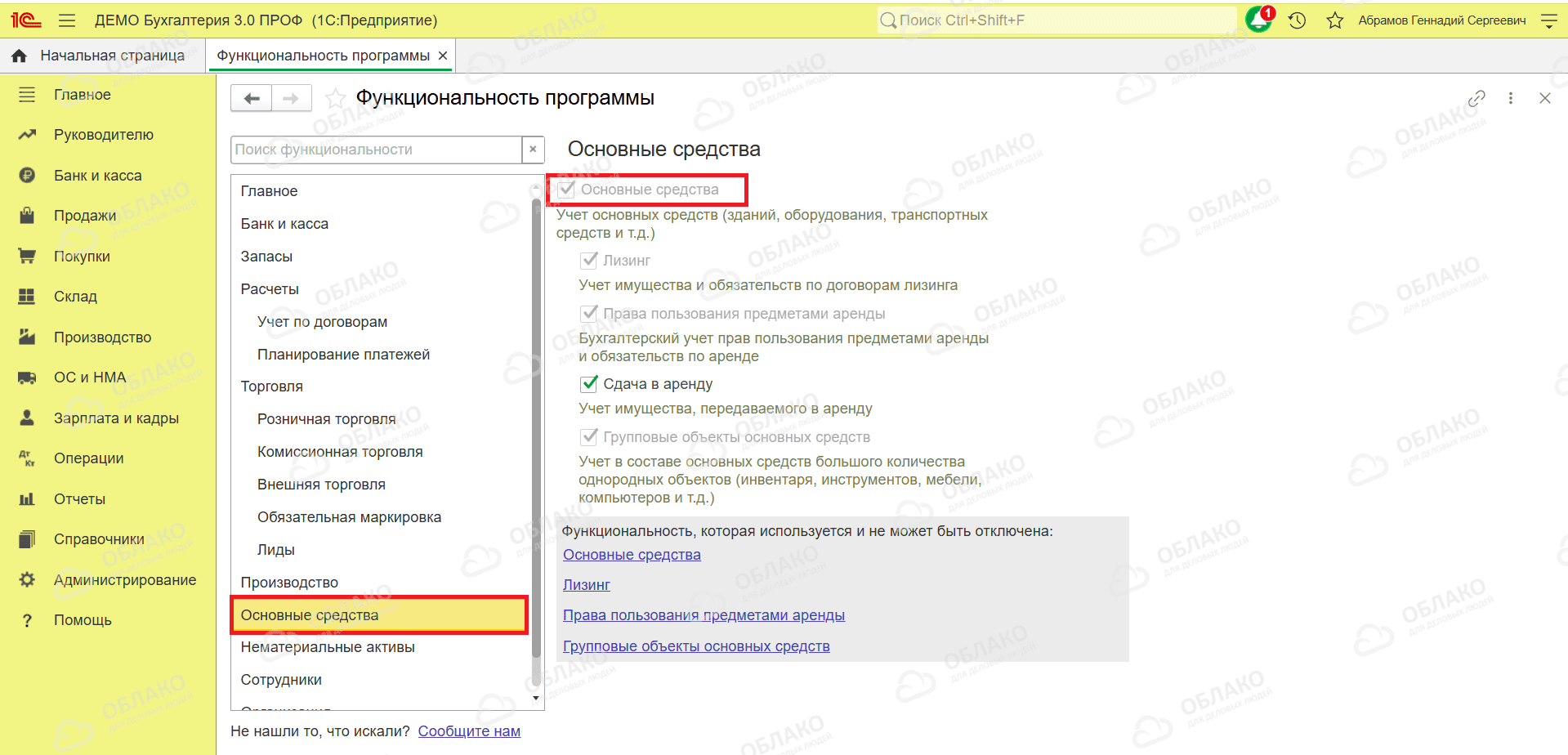Viewport: 1568px width, 755px height.
Task: Toggle the Лизинг checkbox
Action: 588,261
